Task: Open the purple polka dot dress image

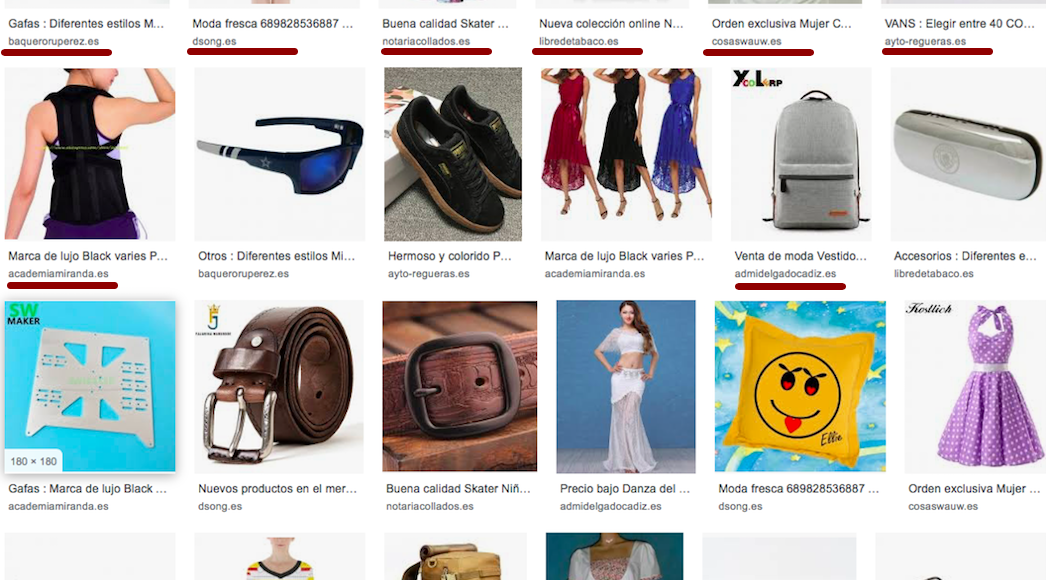Action: 975,386
